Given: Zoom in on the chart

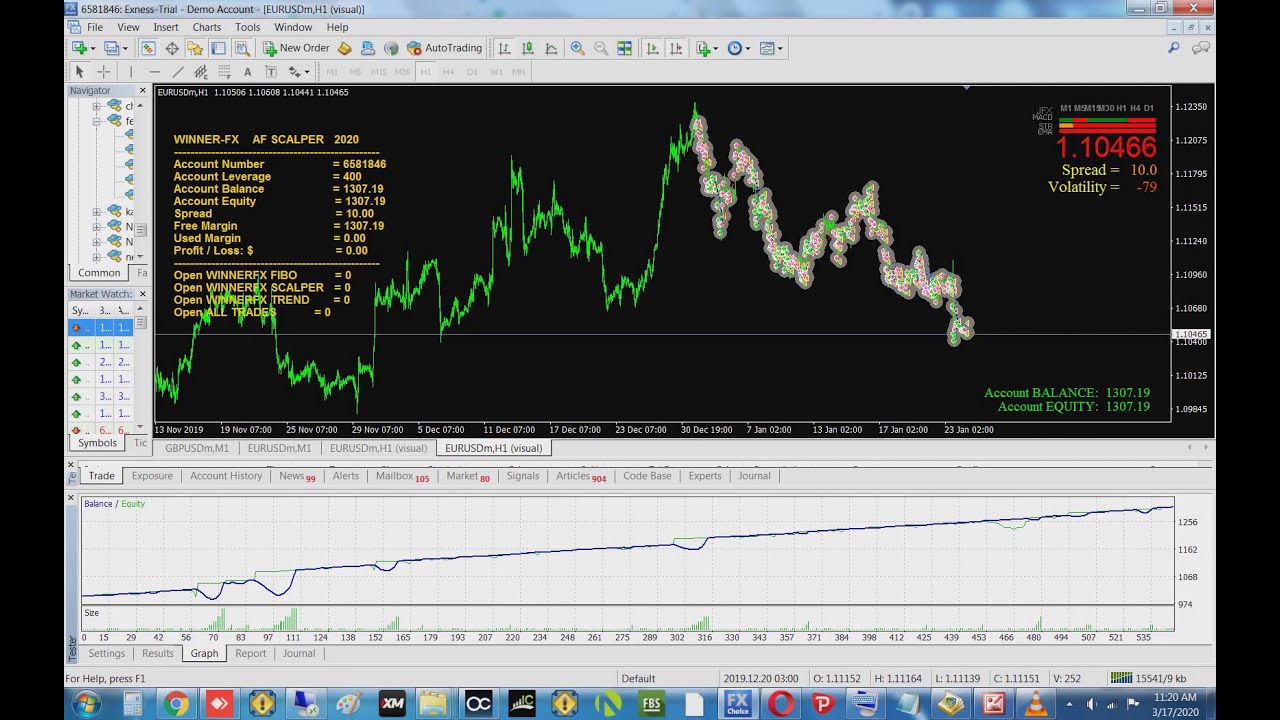Looking at the screenshot, I should click(x=577, y=48).
